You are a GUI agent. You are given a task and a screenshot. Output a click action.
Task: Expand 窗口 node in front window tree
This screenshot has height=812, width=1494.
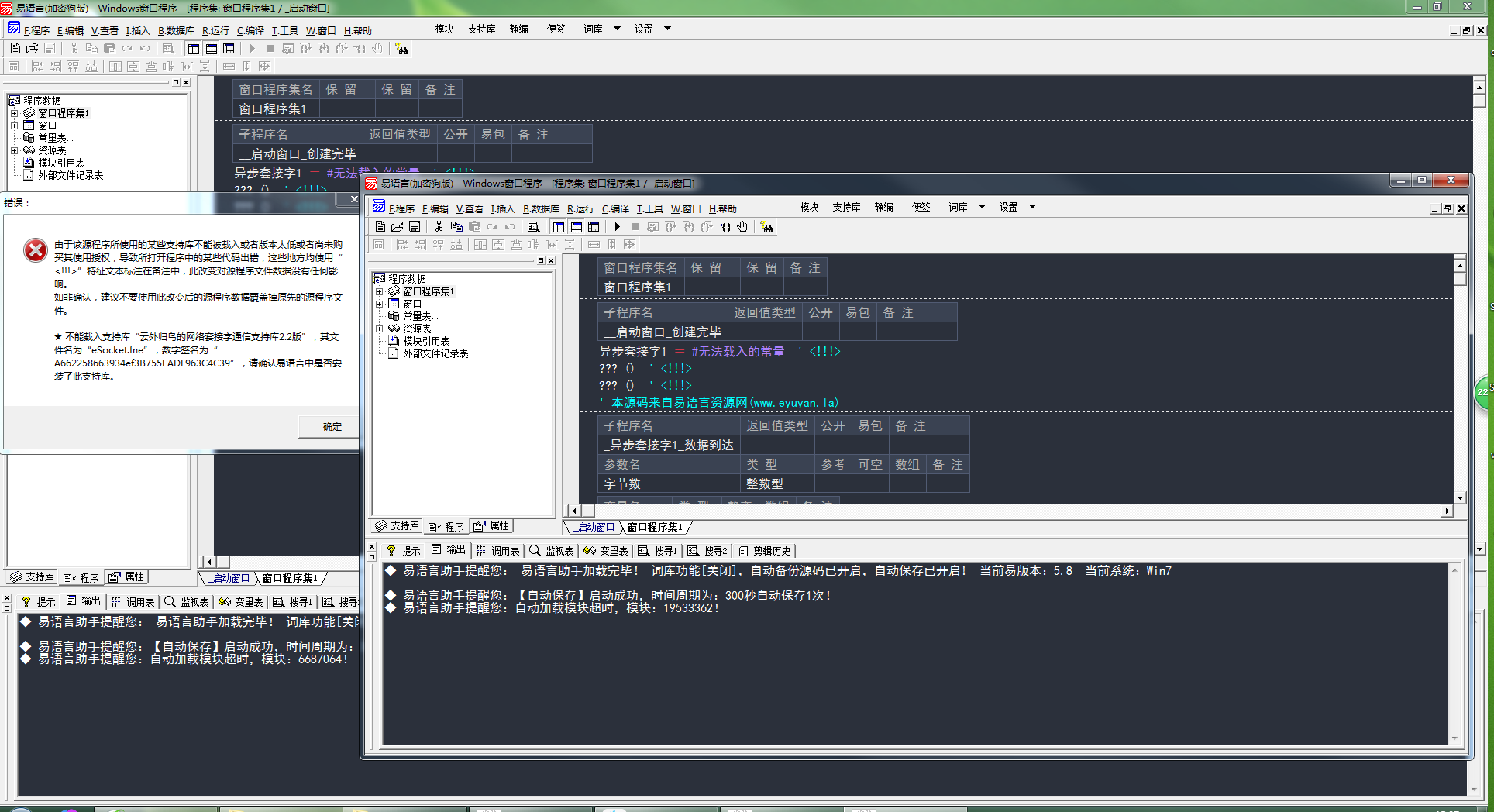click(380, 304)
